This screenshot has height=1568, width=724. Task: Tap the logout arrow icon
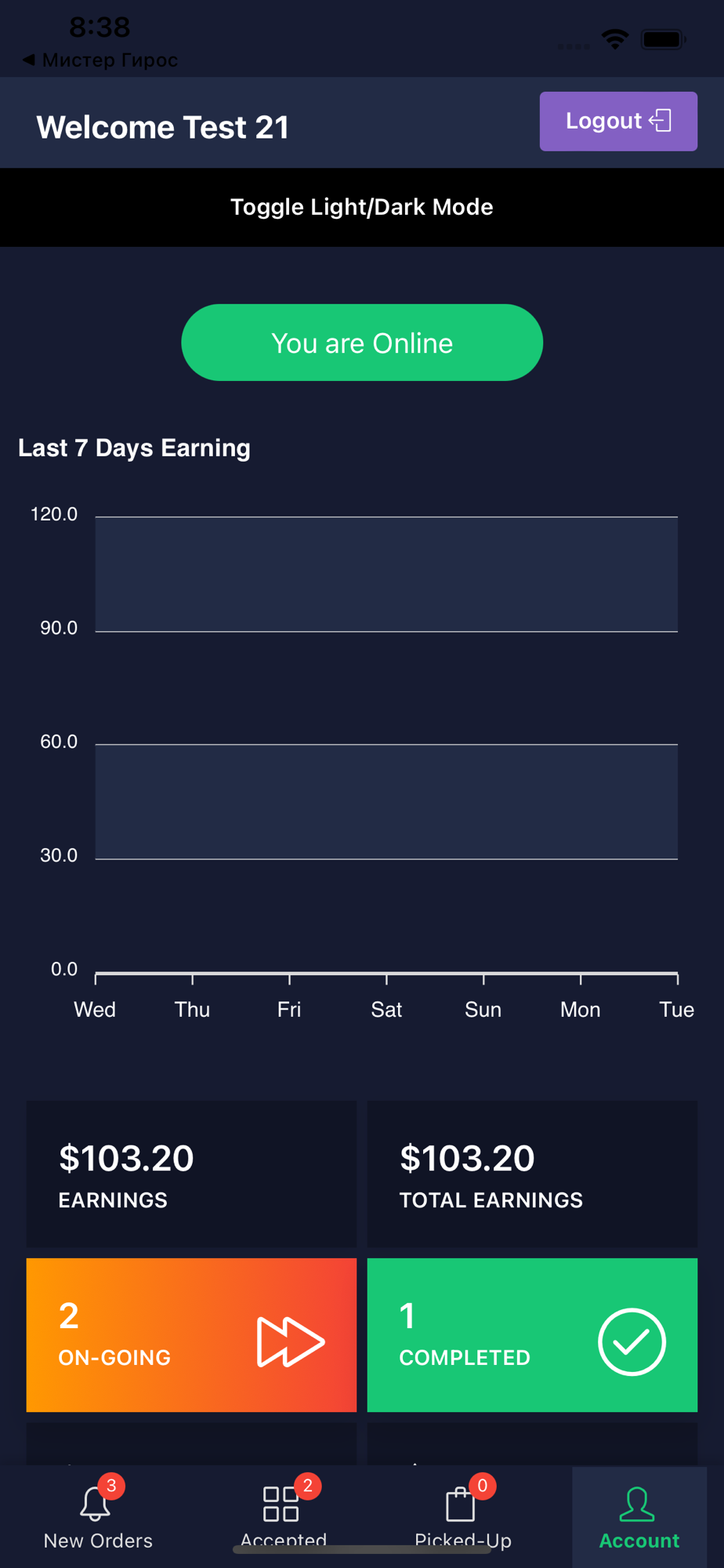tap(661, 120)
